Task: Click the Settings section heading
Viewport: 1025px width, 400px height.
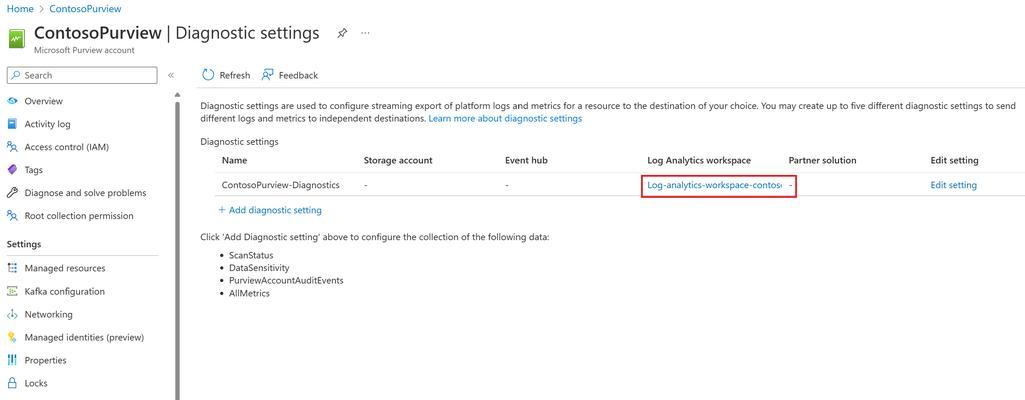Action: pyautogui.click(x=24, y=244)
